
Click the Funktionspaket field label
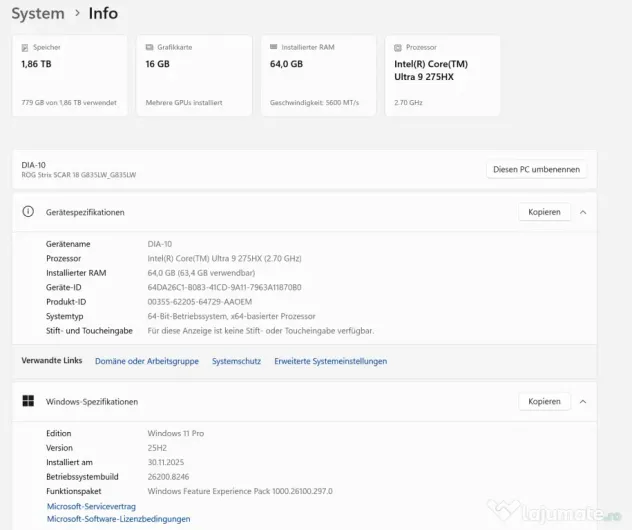74,491
